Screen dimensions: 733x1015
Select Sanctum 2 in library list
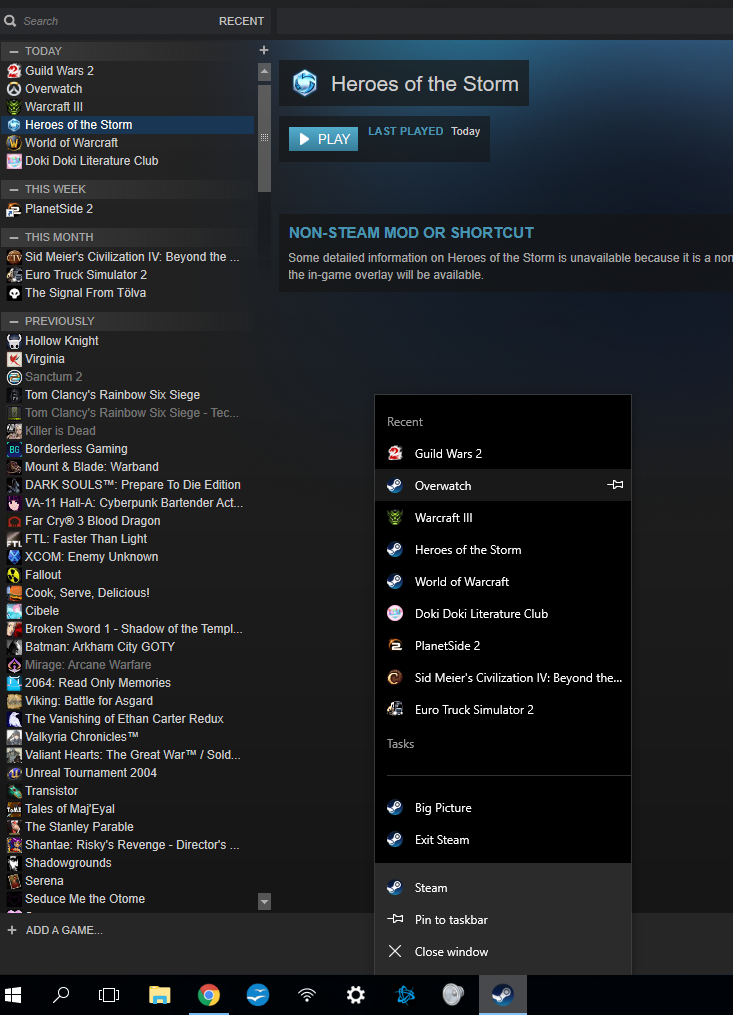(128, 377)
